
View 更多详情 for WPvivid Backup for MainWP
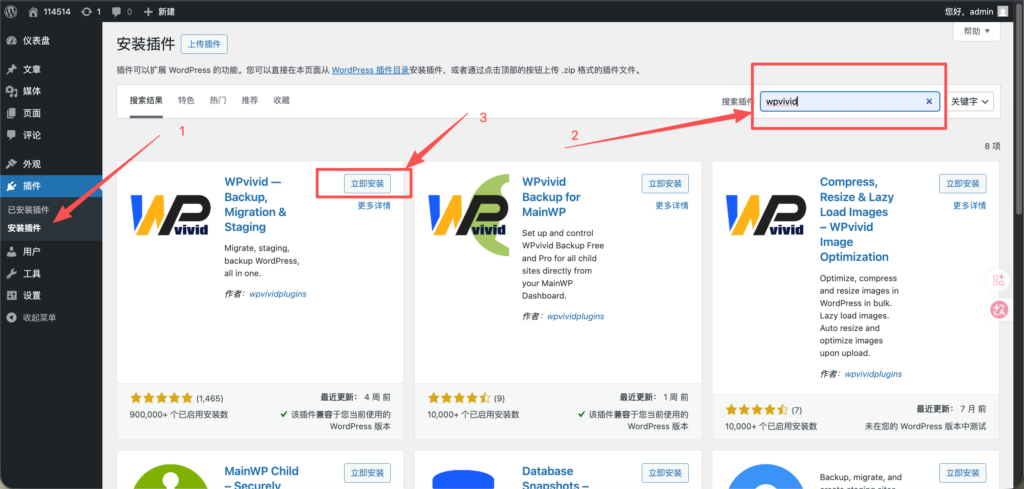coord(671,205)
